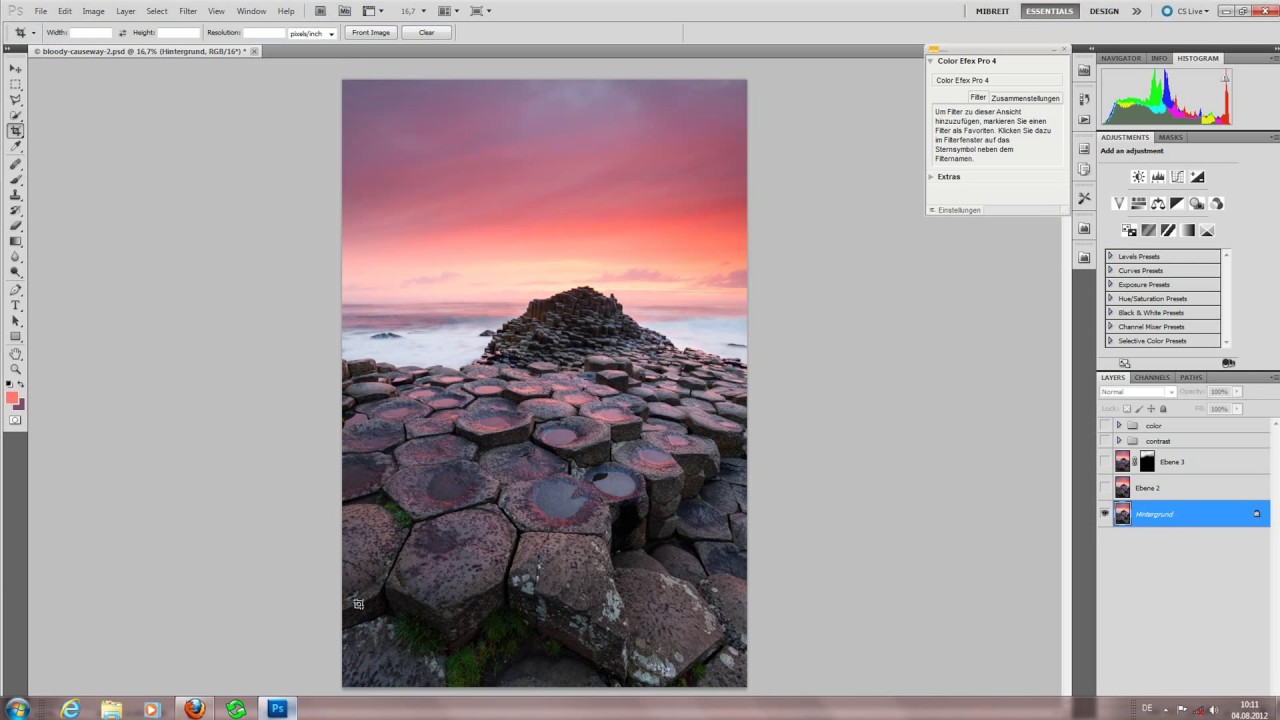Add a Vibrance adjustment
1280x720 pixels.
point(1119,203)
